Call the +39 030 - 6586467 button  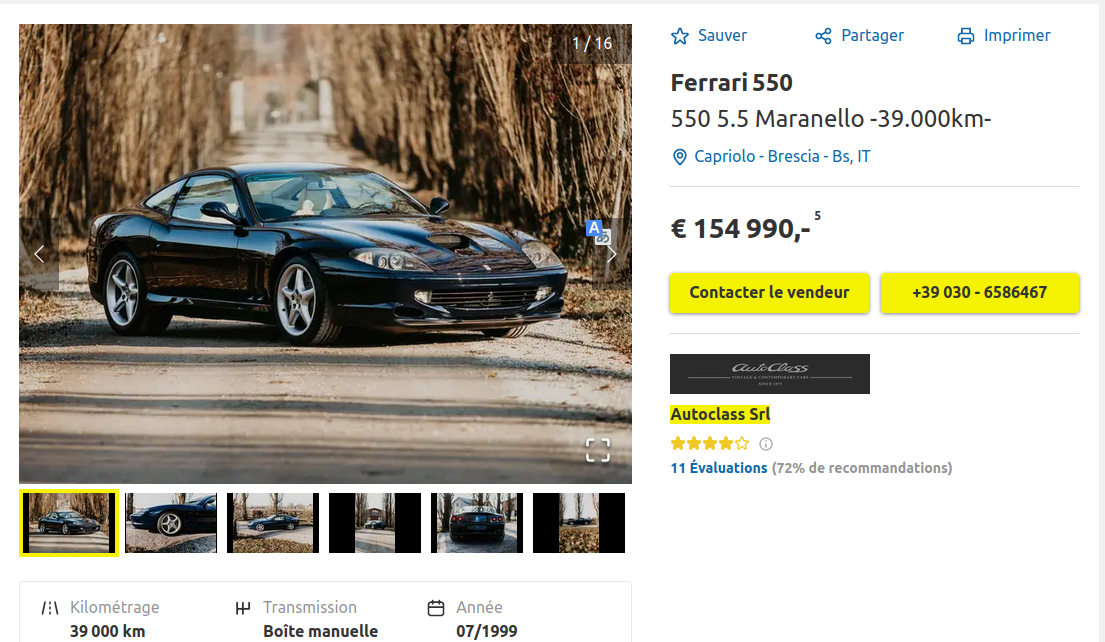pyautogui.click(x=980, y=292)
